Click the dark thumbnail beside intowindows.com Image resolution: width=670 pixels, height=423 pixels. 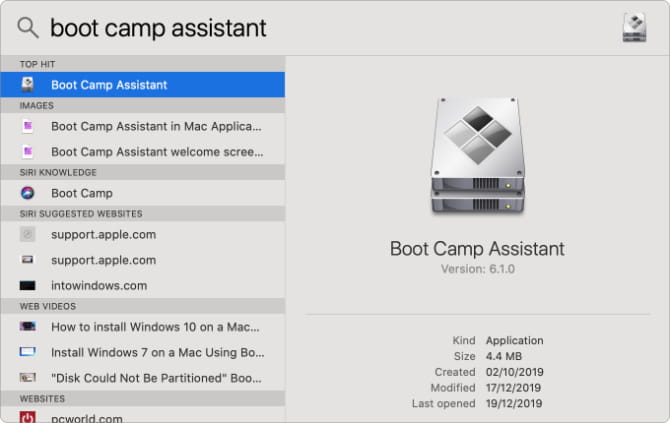[x=28, y=285]
